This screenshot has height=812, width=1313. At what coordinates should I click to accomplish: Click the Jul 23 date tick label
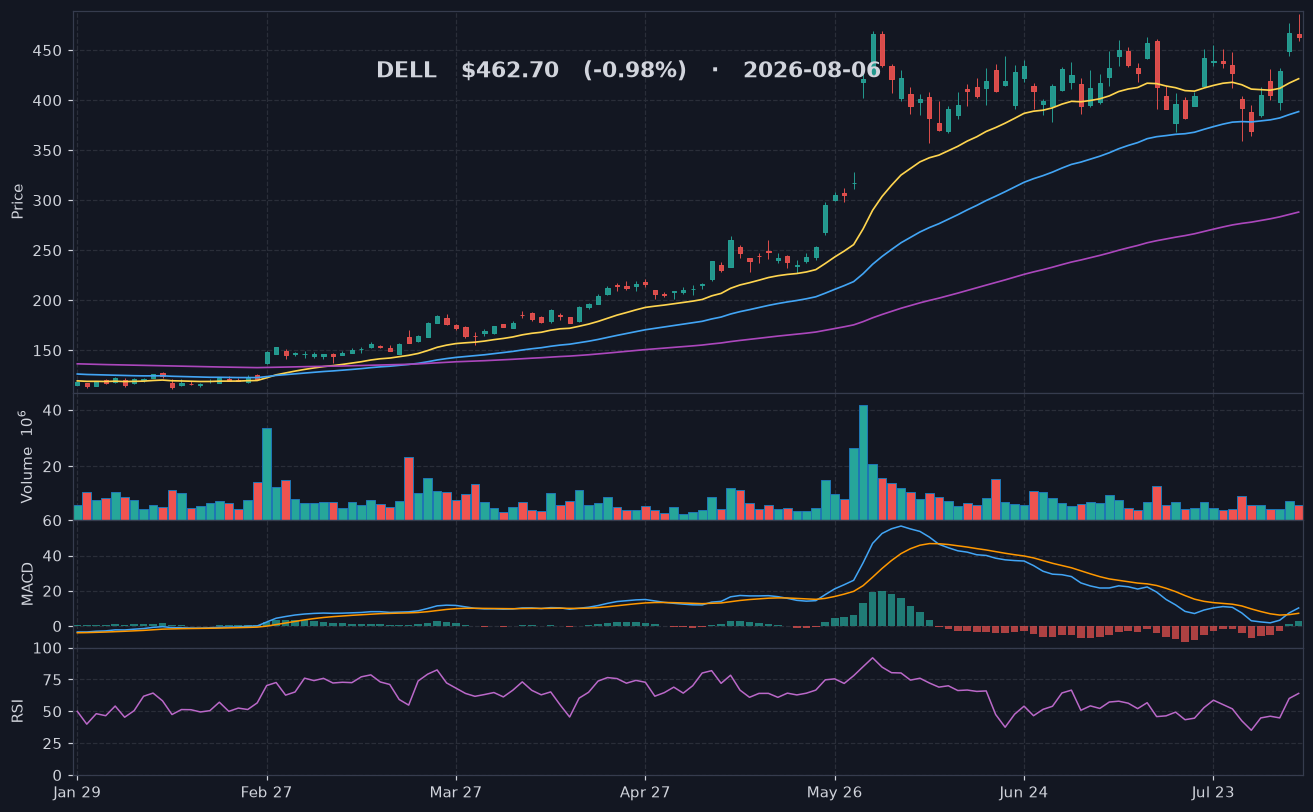[1213, 793]
